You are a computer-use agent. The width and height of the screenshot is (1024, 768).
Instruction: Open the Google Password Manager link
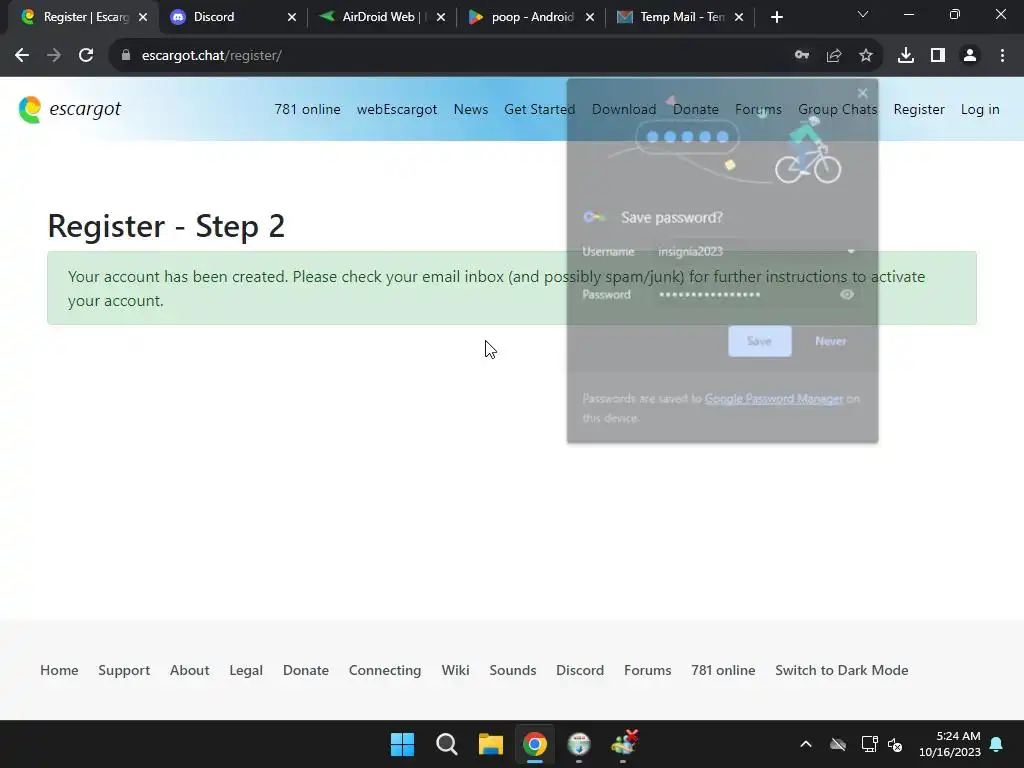click(x=774, y=398)
